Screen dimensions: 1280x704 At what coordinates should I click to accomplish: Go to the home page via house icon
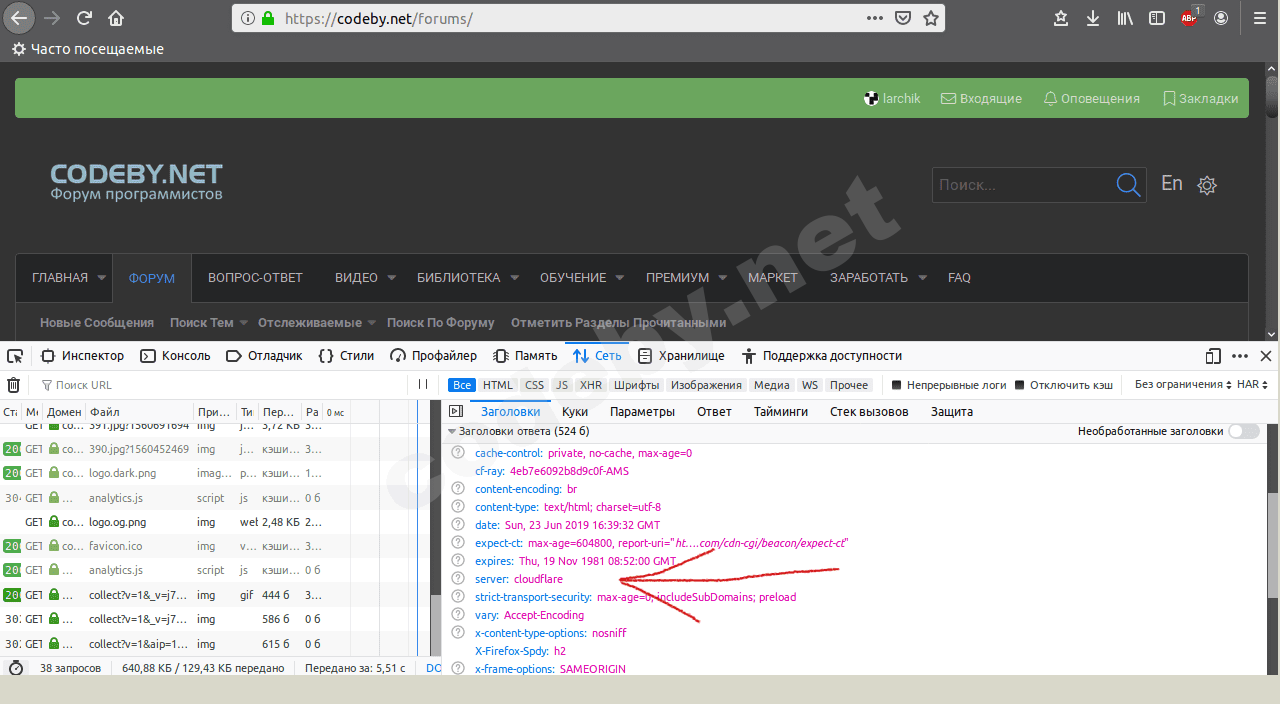[117, 18]
